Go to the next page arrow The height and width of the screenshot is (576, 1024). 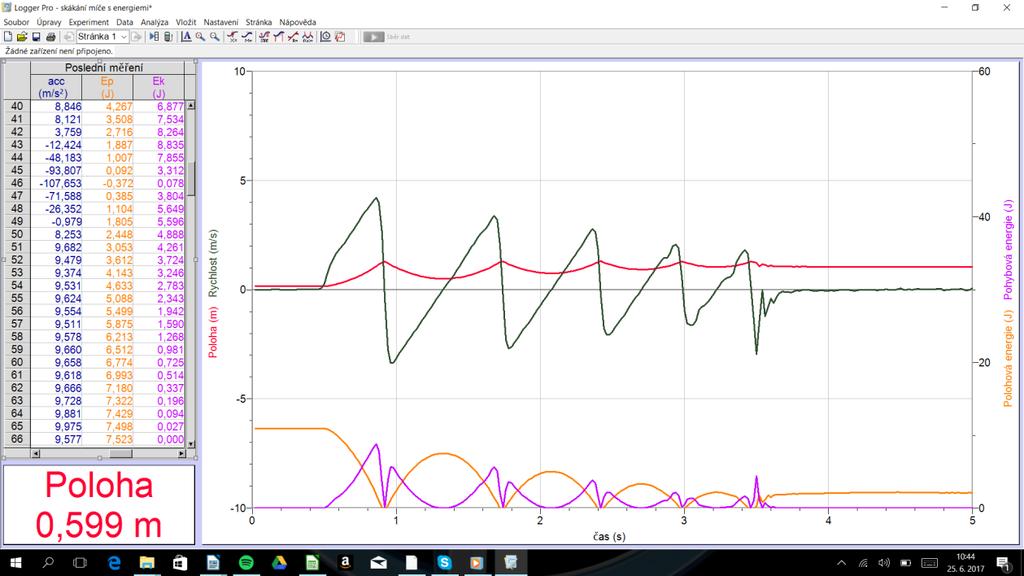136,37
